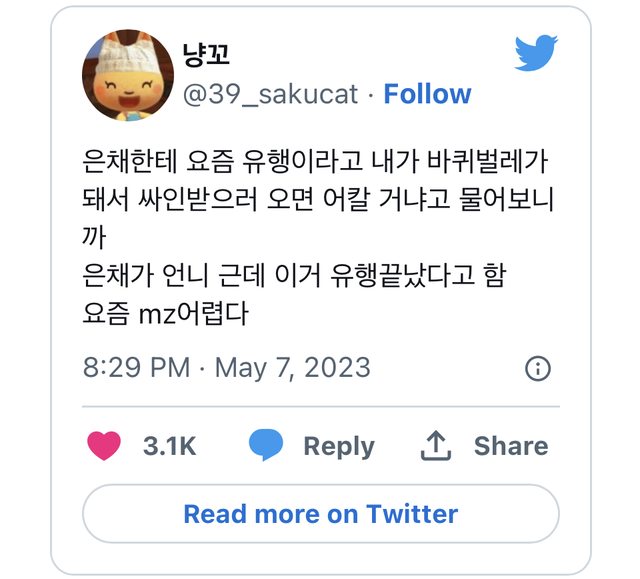This screenshot has width=640, height=579.
Task: Click the Reply text label
Action: point(339,447)
